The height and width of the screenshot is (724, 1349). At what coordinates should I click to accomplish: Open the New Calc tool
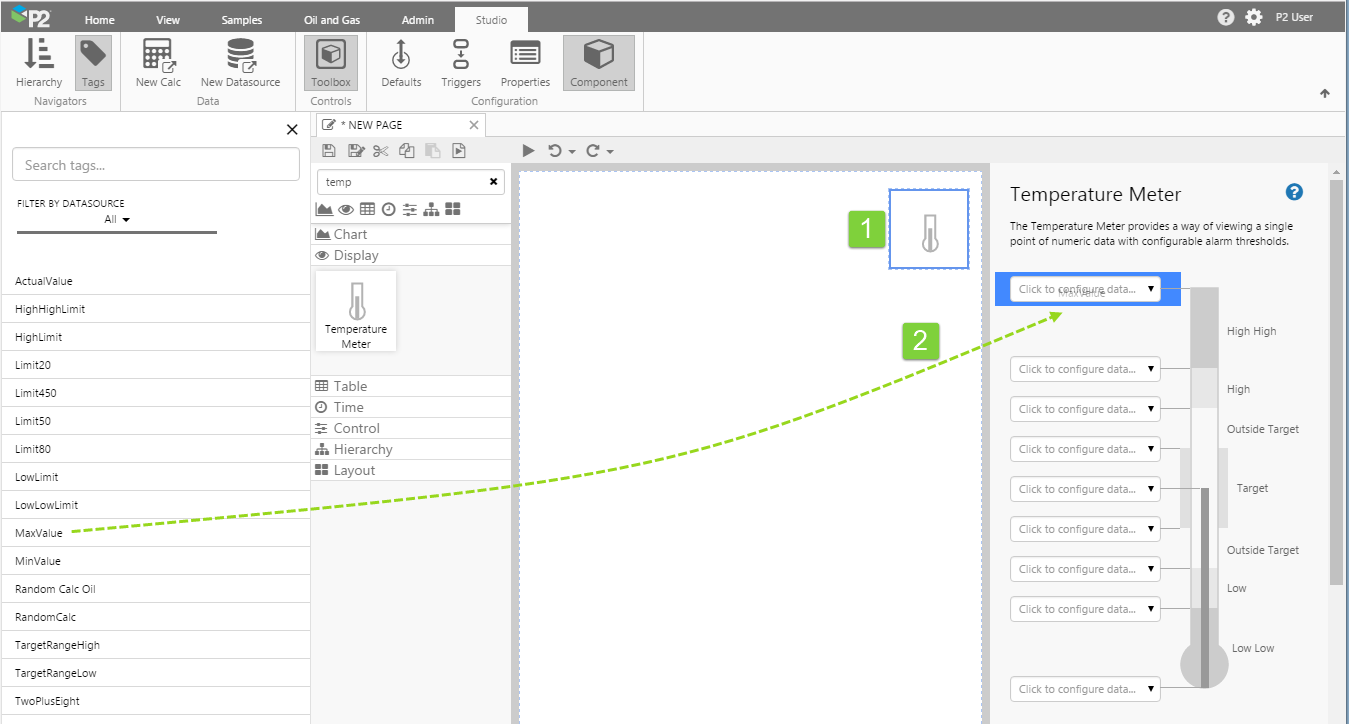158,64
